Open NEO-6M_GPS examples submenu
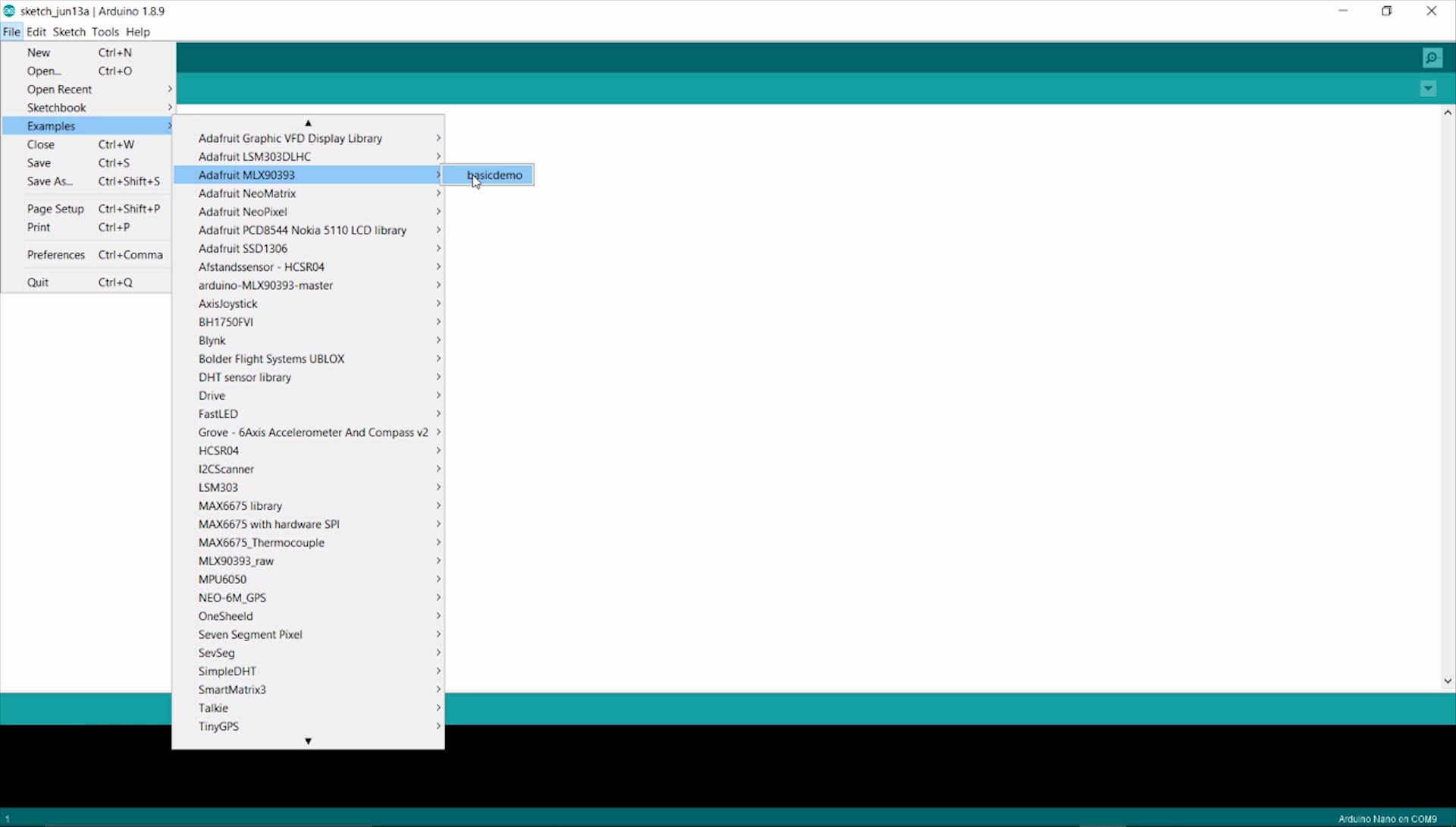Viewport: 1456px width, 827px height. [x=309, y=598]
